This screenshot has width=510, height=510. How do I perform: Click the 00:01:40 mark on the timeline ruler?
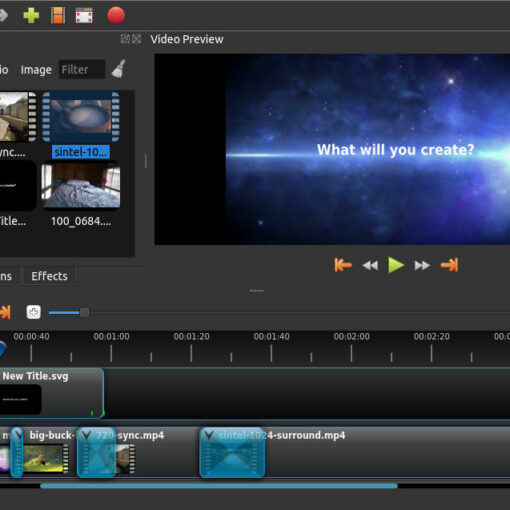(x=271, y=337)
